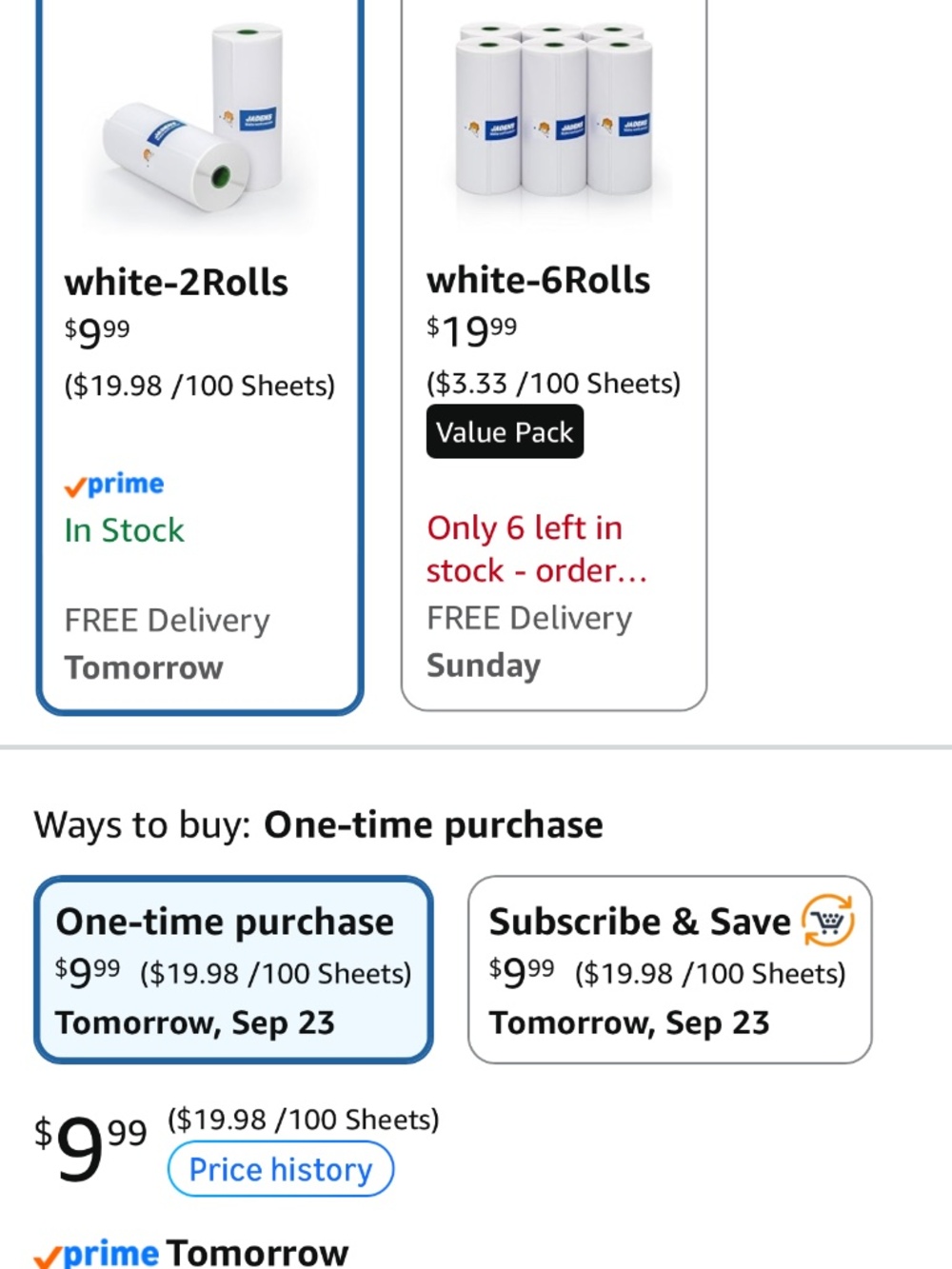Tap the Subscribe & Save cart icon
This screenshot has width=952, height=1269.
point(827,921)
